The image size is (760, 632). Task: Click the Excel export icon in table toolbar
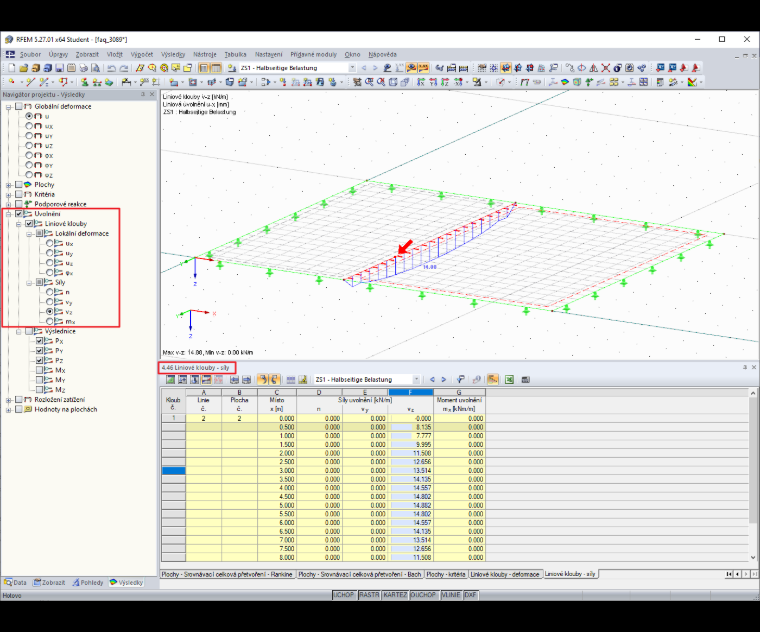click(509, 379)
